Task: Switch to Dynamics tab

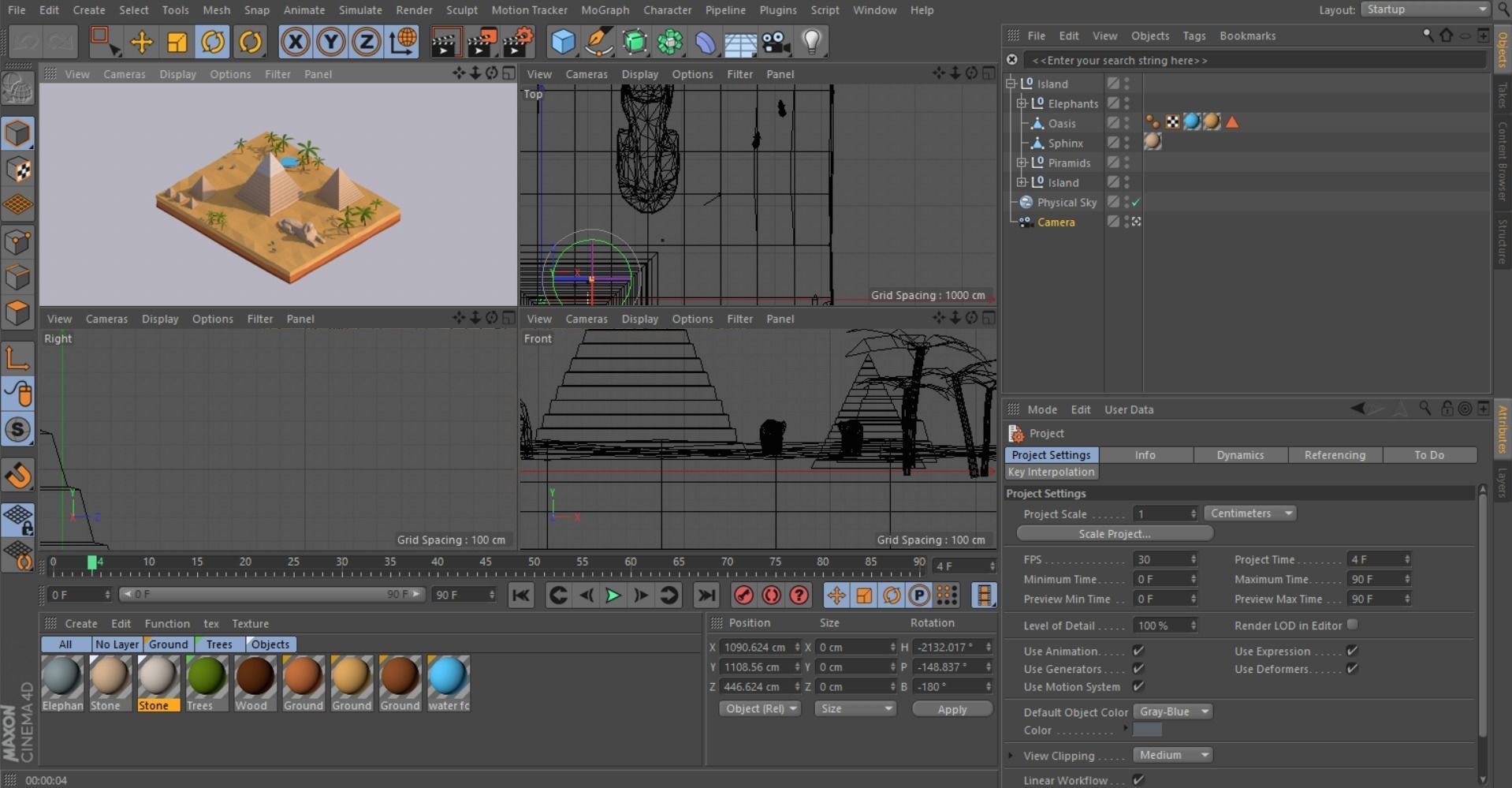Action: [1240, 455]
